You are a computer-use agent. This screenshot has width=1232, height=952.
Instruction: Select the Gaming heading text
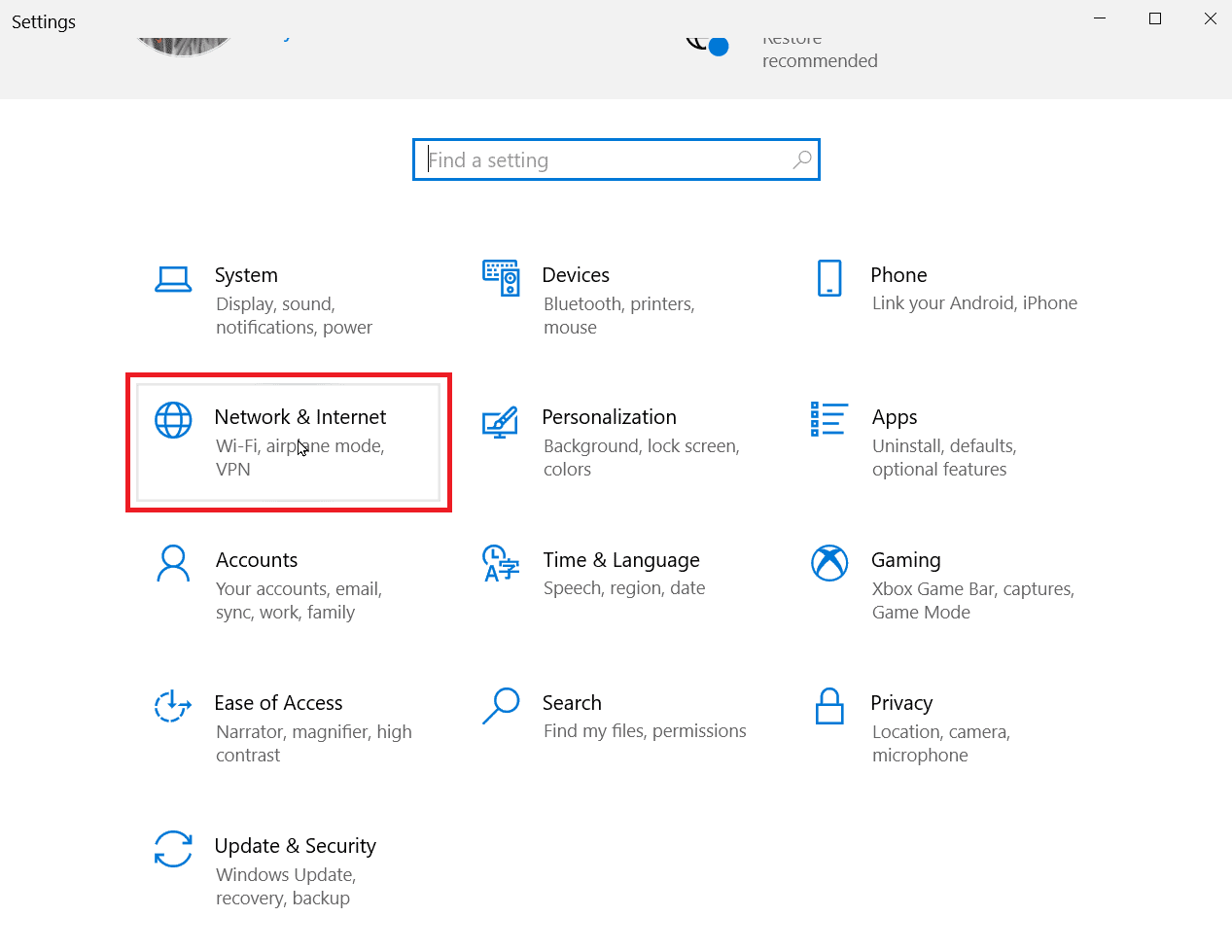pos(905,560)
